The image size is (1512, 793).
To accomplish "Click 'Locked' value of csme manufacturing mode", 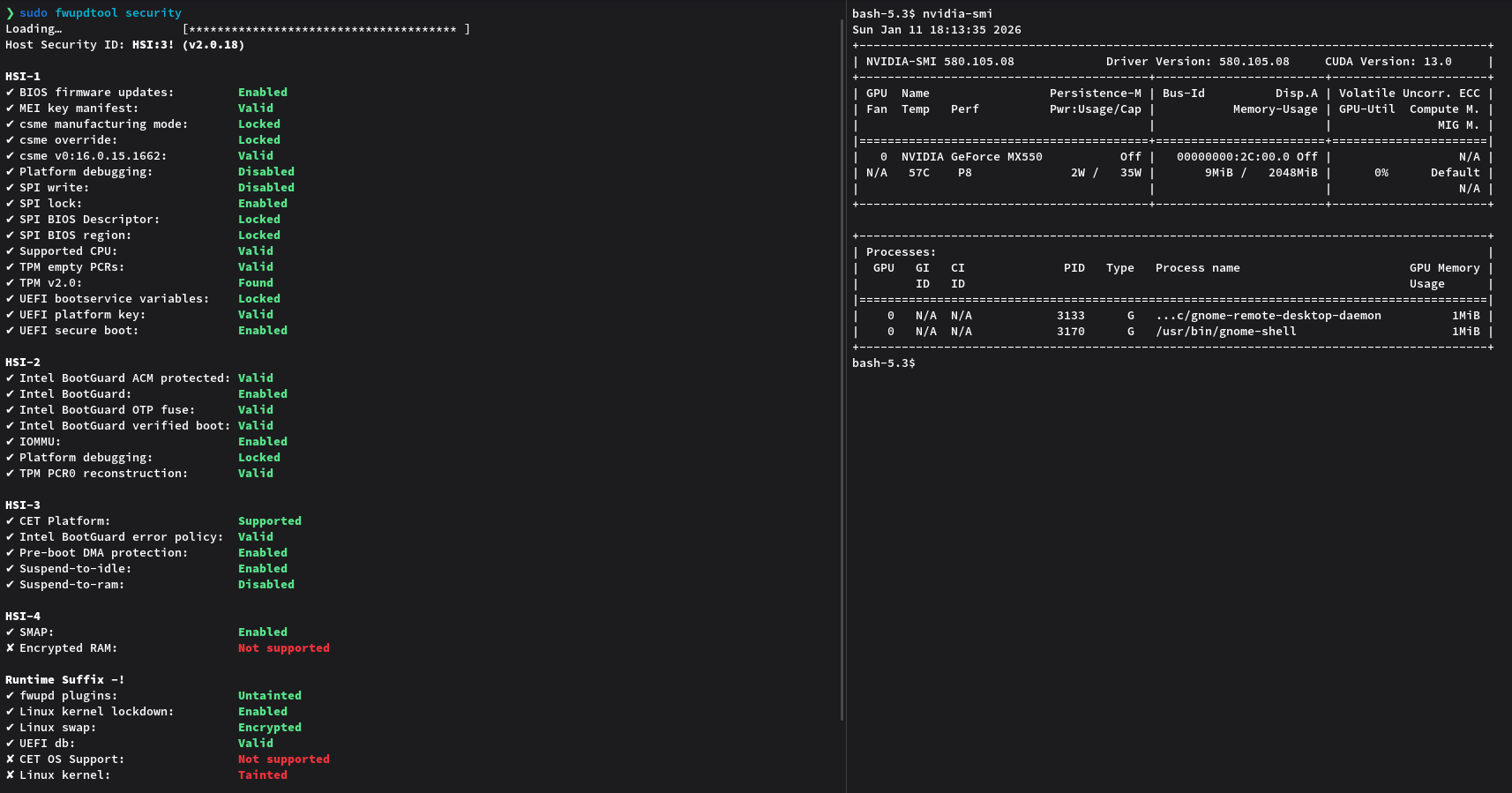I will pyautogui.click(x=259, y=124).
